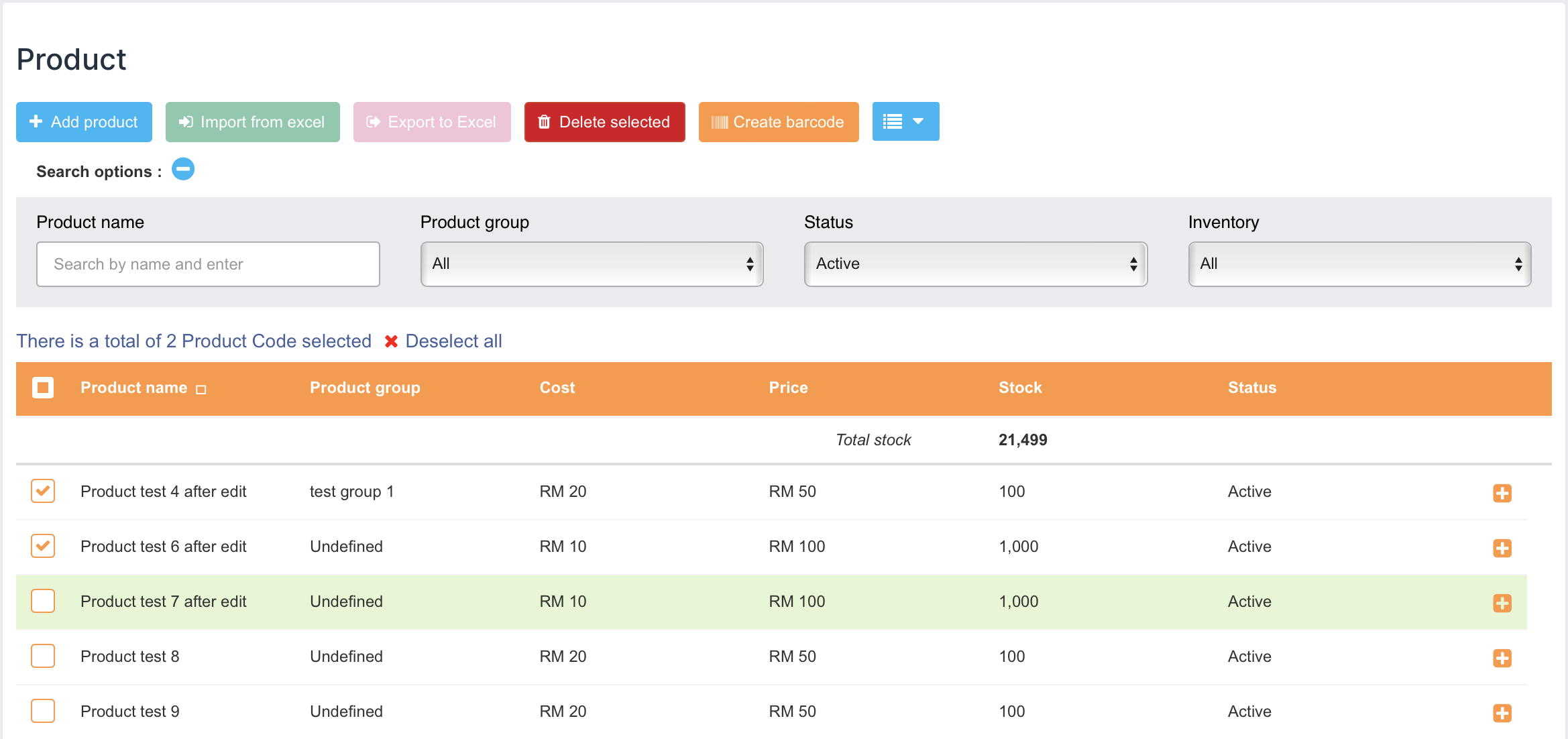
Task: Sort by Stock column header
Action: 1019,388
